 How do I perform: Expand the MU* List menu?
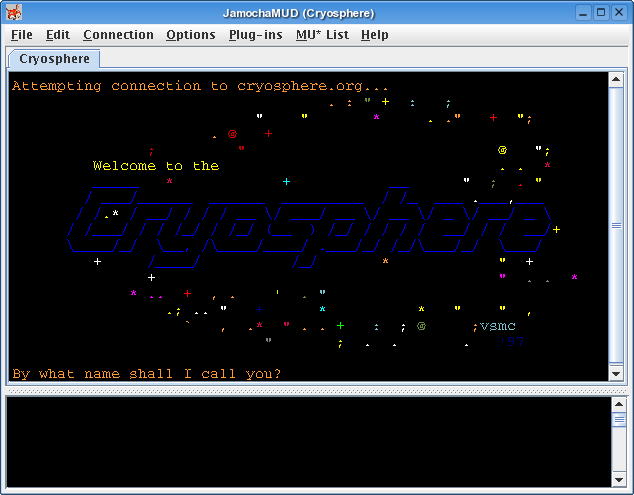[322, 35]
